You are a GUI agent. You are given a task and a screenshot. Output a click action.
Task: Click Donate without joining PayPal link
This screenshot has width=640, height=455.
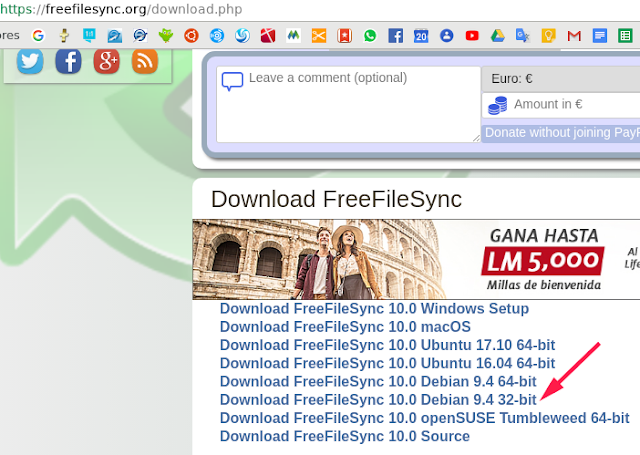pyautogui.click(x=562, y=133)
